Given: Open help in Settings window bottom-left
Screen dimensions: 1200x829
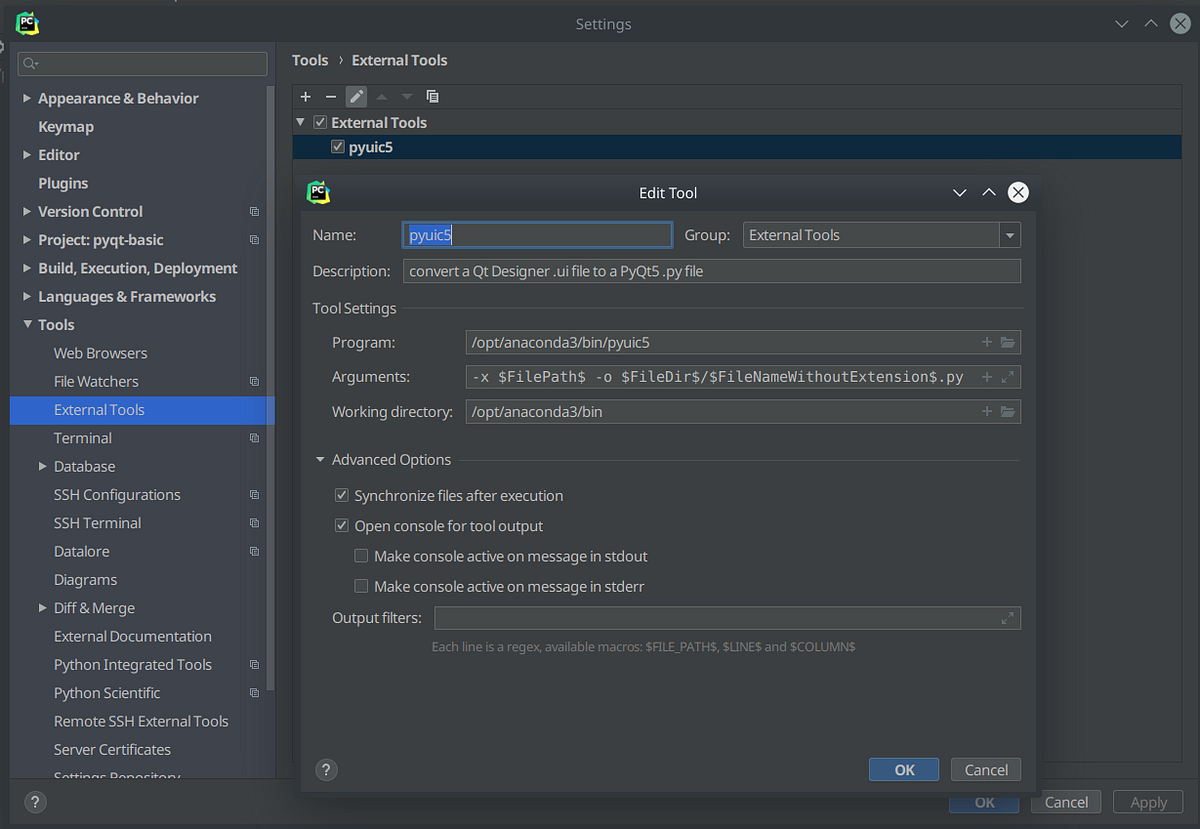Looking at the screenshot, I should pyautogui.click(x=35, y=802).
